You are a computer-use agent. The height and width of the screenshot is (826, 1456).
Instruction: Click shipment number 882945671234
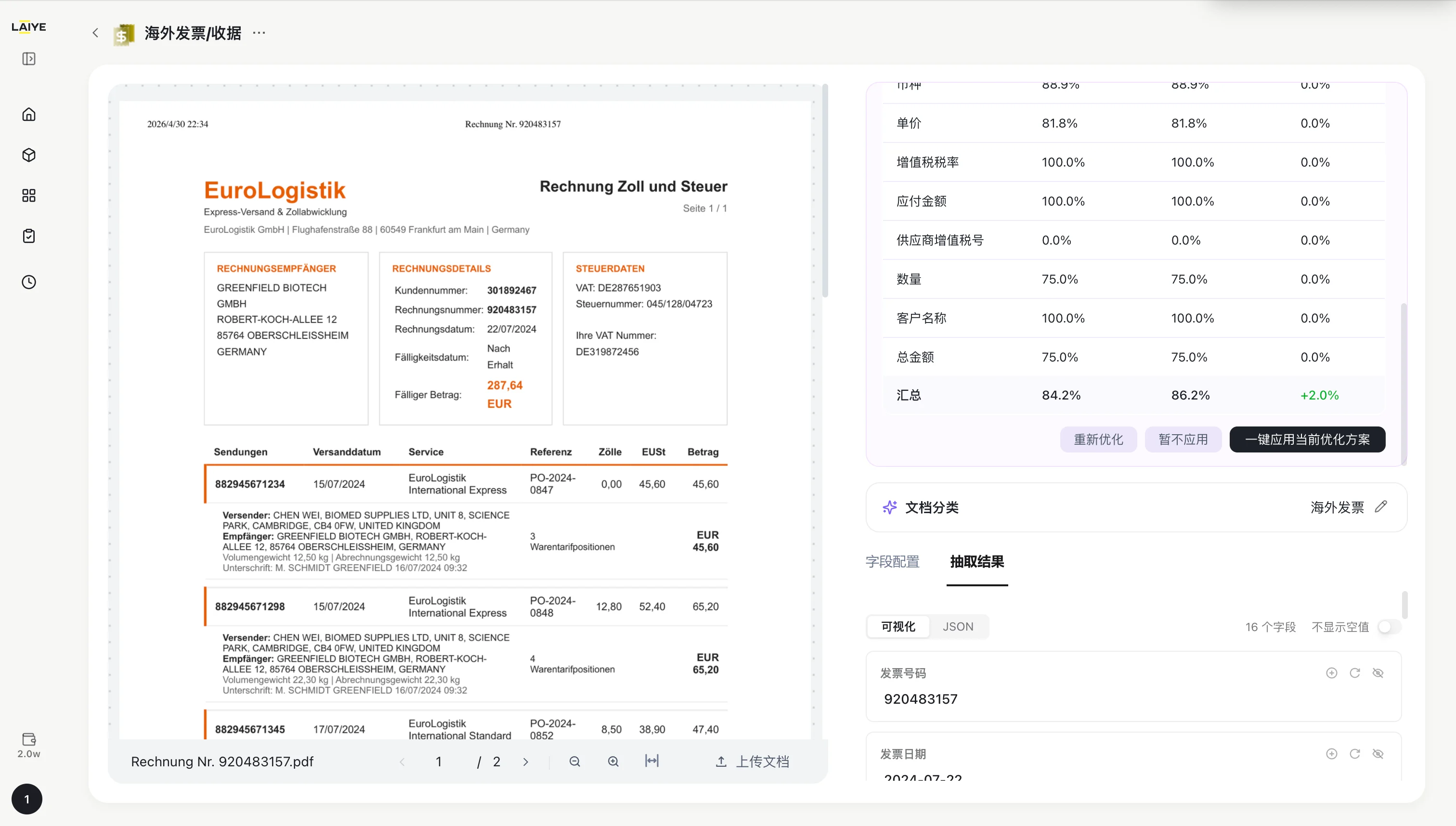250,484
